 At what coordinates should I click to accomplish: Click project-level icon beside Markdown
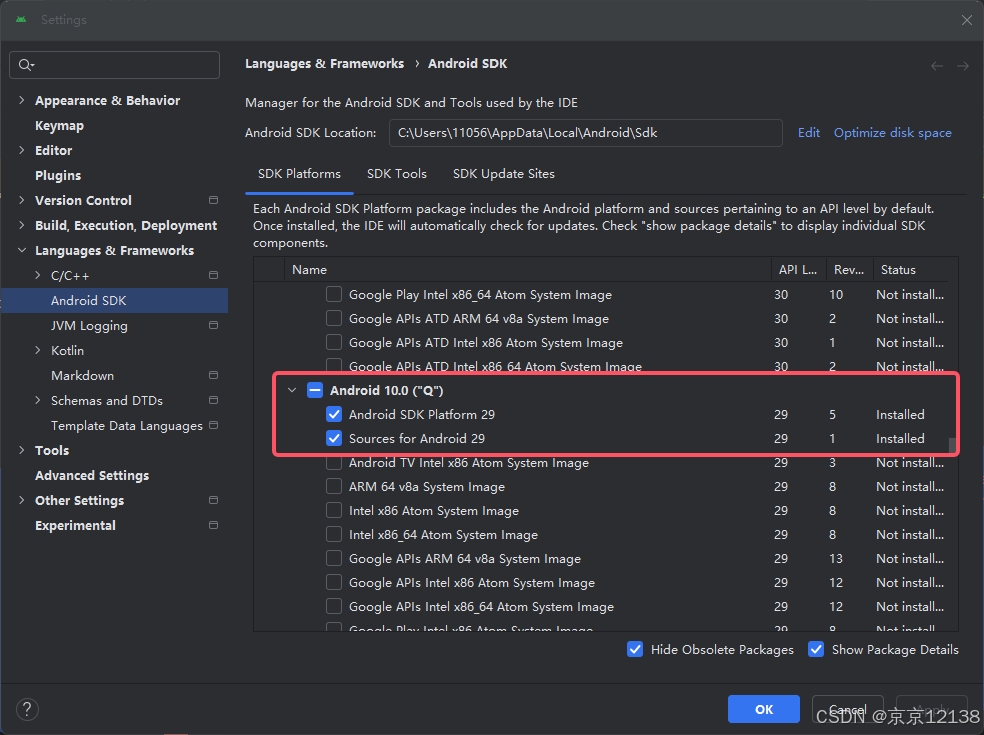pyautogui.click(x=213, y=375)
